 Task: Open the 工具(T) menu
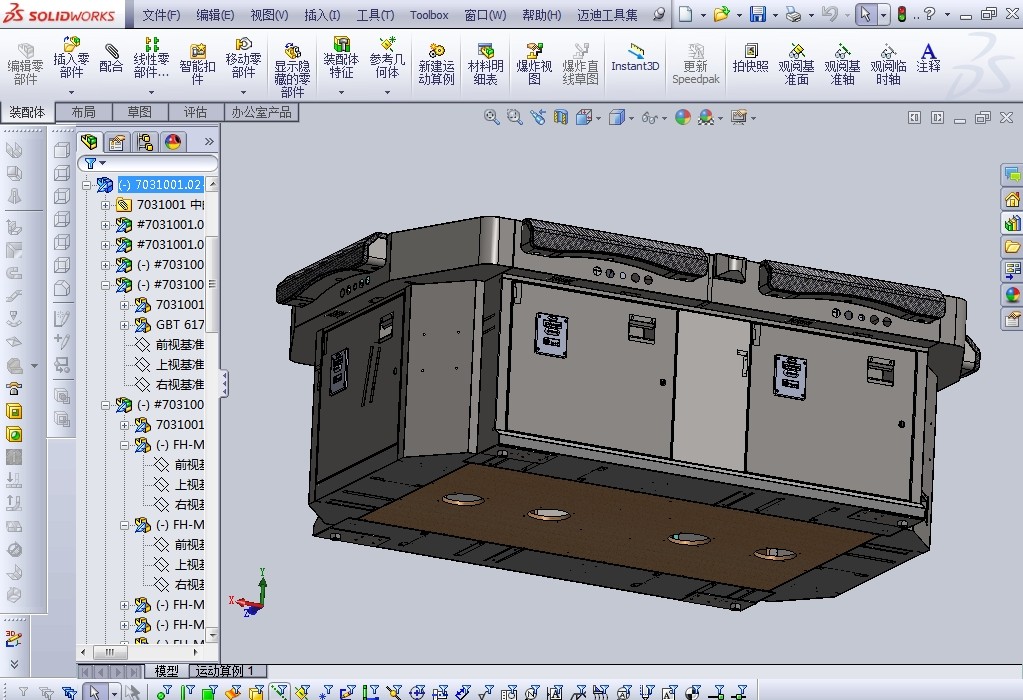pos(375,15)
